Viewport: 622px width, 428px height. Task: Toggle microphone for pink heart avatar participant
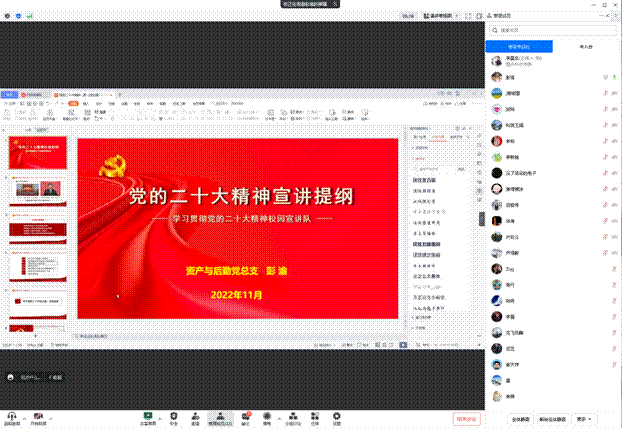click(x=605, y=109)
